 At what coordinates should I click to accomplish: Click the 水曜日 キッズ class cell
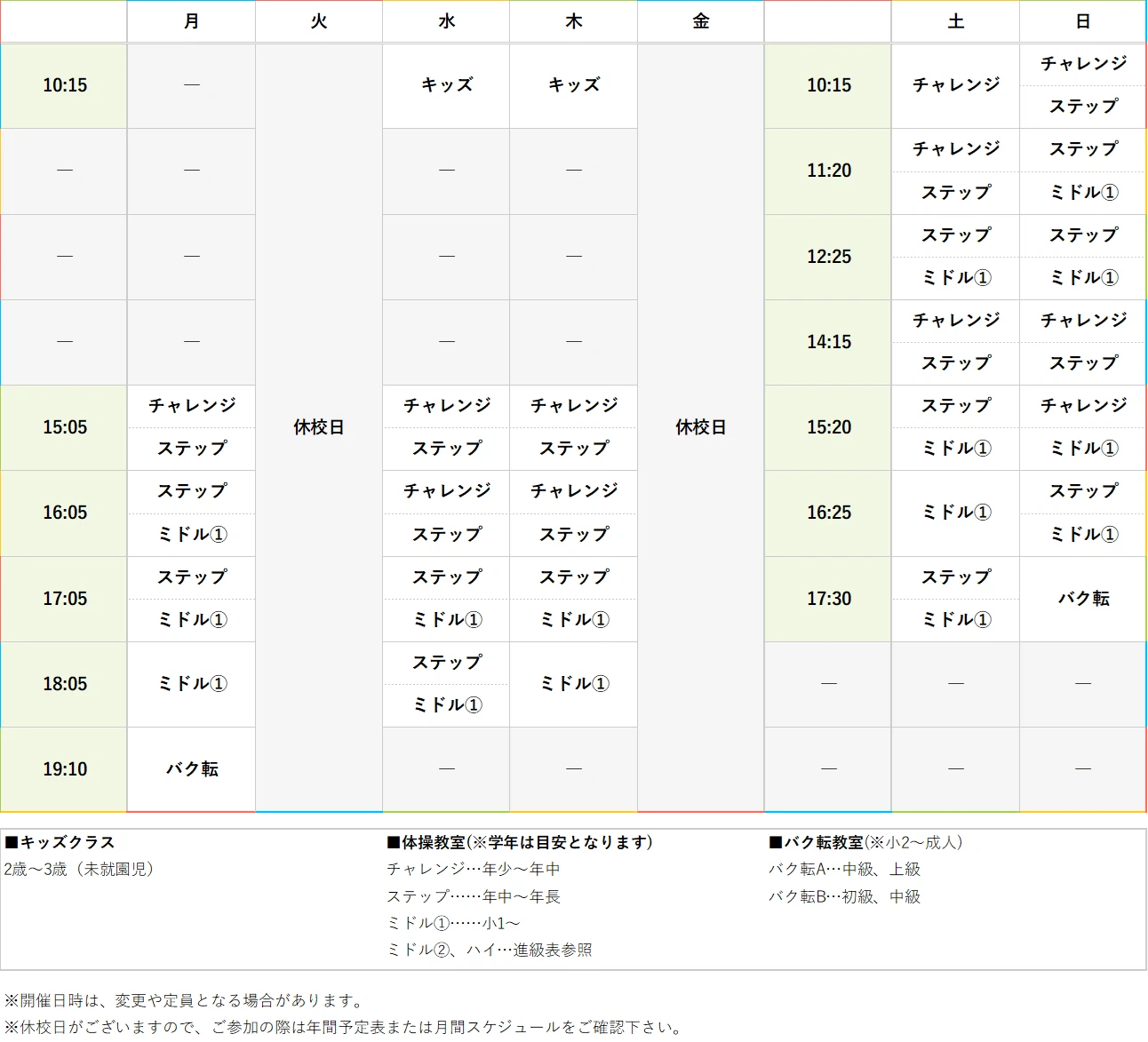coord(445,85)
